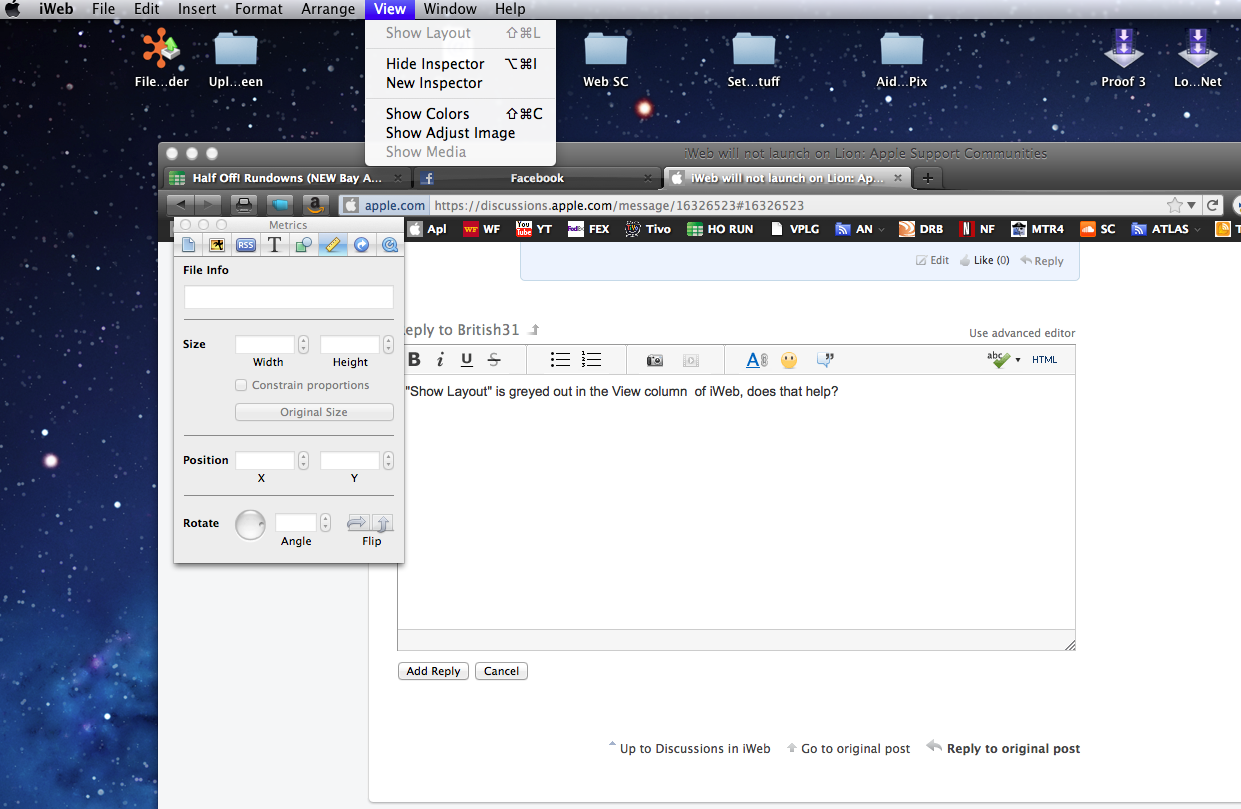Click into the reply text area
Image resolution: width=1241 pixels, height=809 pixels.
(x=736, y=502)
